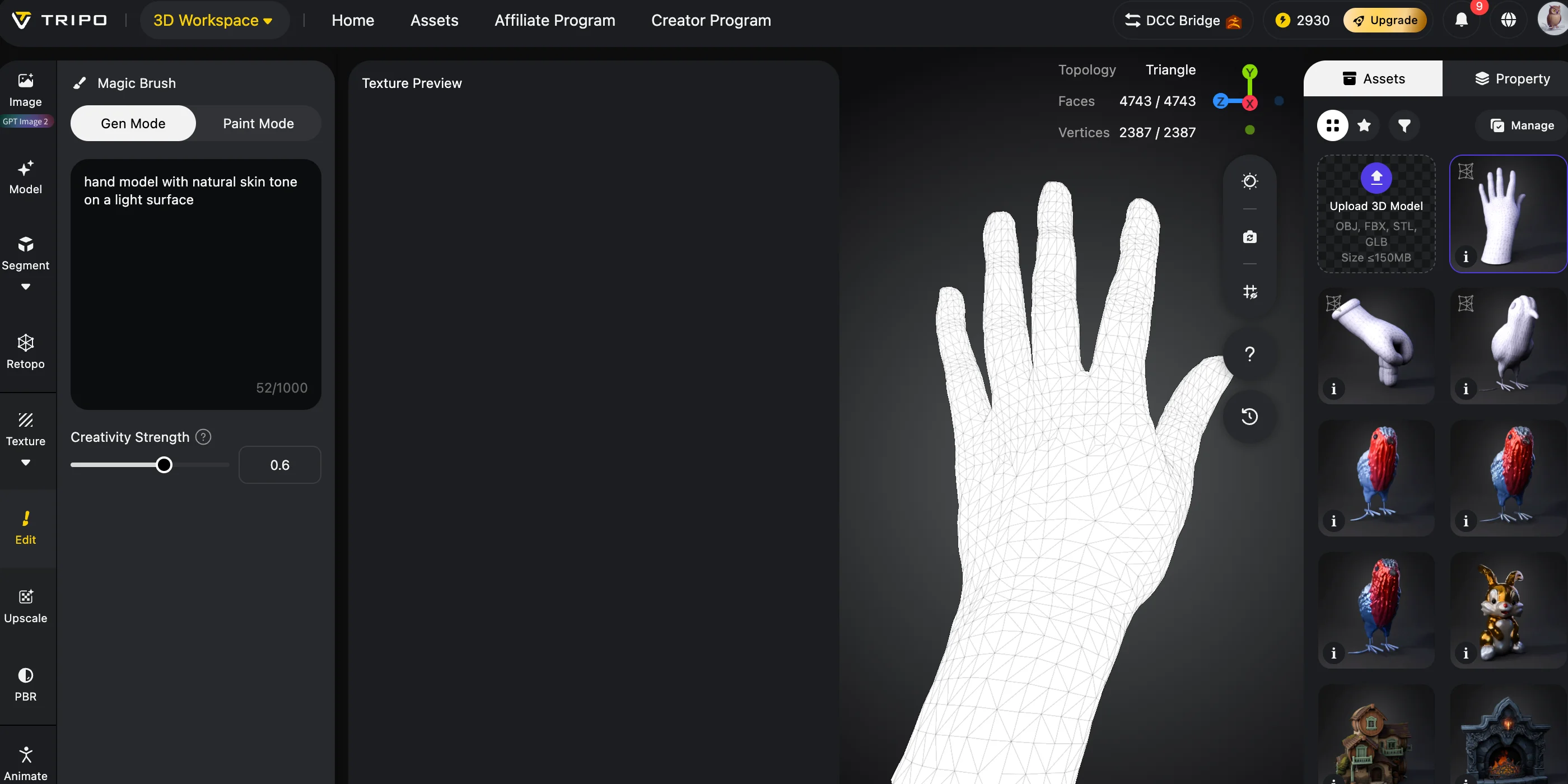1568x784 pixels.
Task: Open DCC Bridge
Action: pyautogui.click(x=1182, y=20)
